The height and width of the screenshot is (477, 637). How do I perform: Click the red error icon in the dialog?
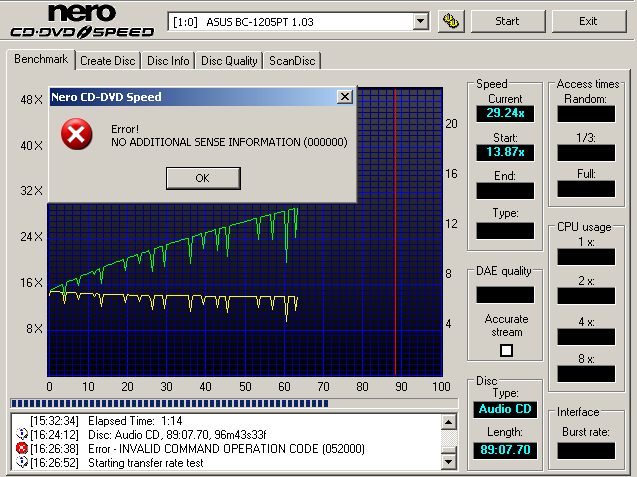point(76,134)
